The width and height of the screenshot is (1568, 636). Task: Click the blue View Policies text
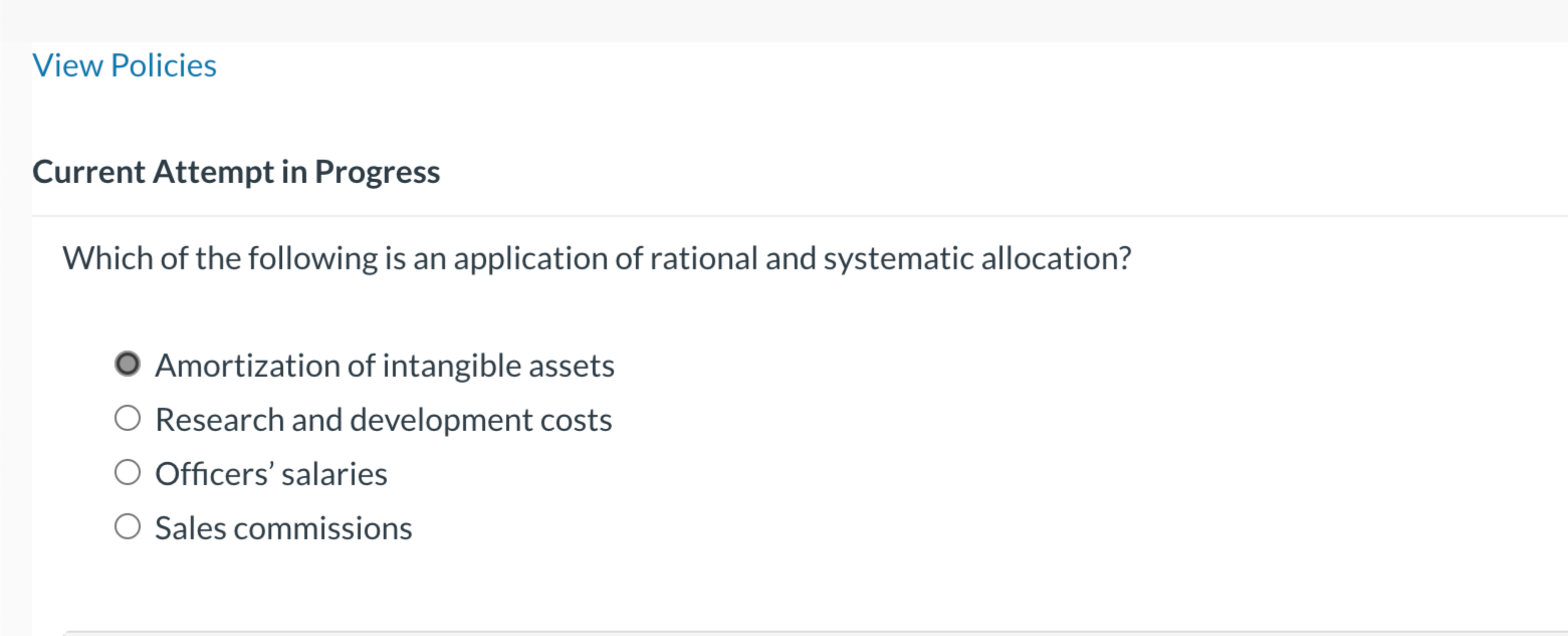coord(124,65)
